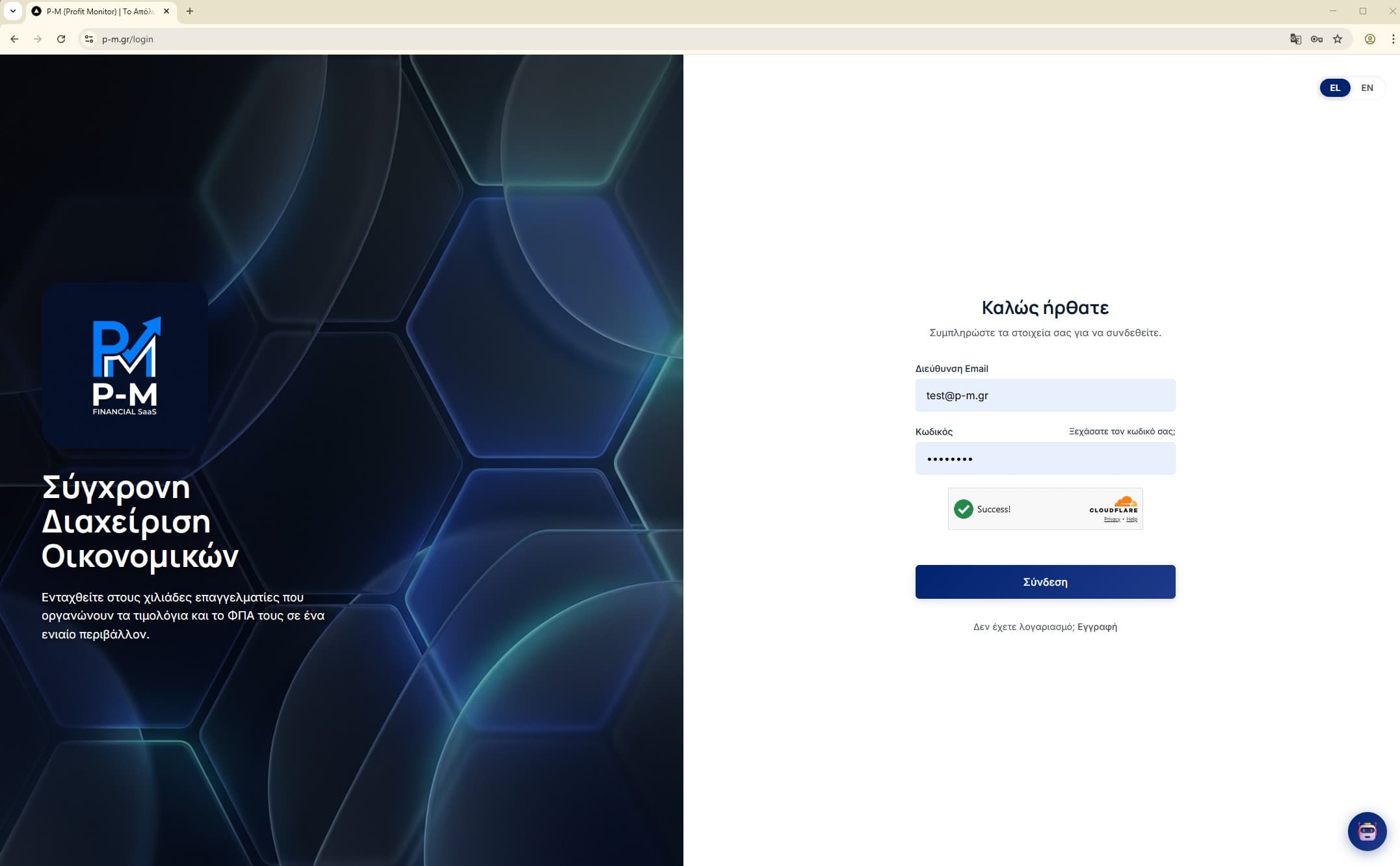1400x866 pixels.
Task: Open a new tab with plus icon
Action: tap(190, 11)
